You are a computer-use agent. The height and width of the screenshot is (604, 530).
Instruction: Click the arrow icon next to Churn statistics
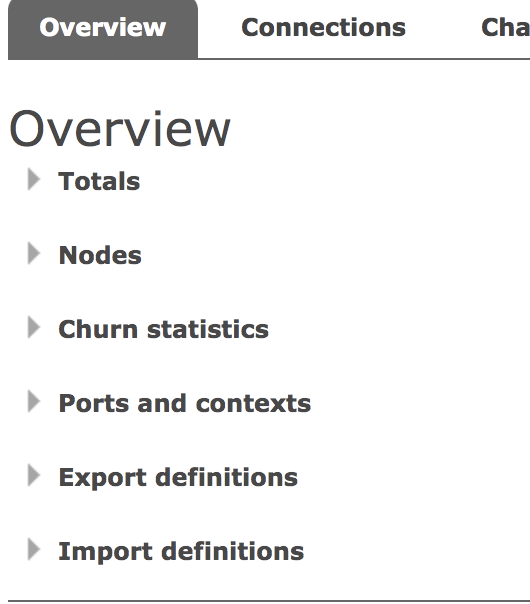[34, 327]
